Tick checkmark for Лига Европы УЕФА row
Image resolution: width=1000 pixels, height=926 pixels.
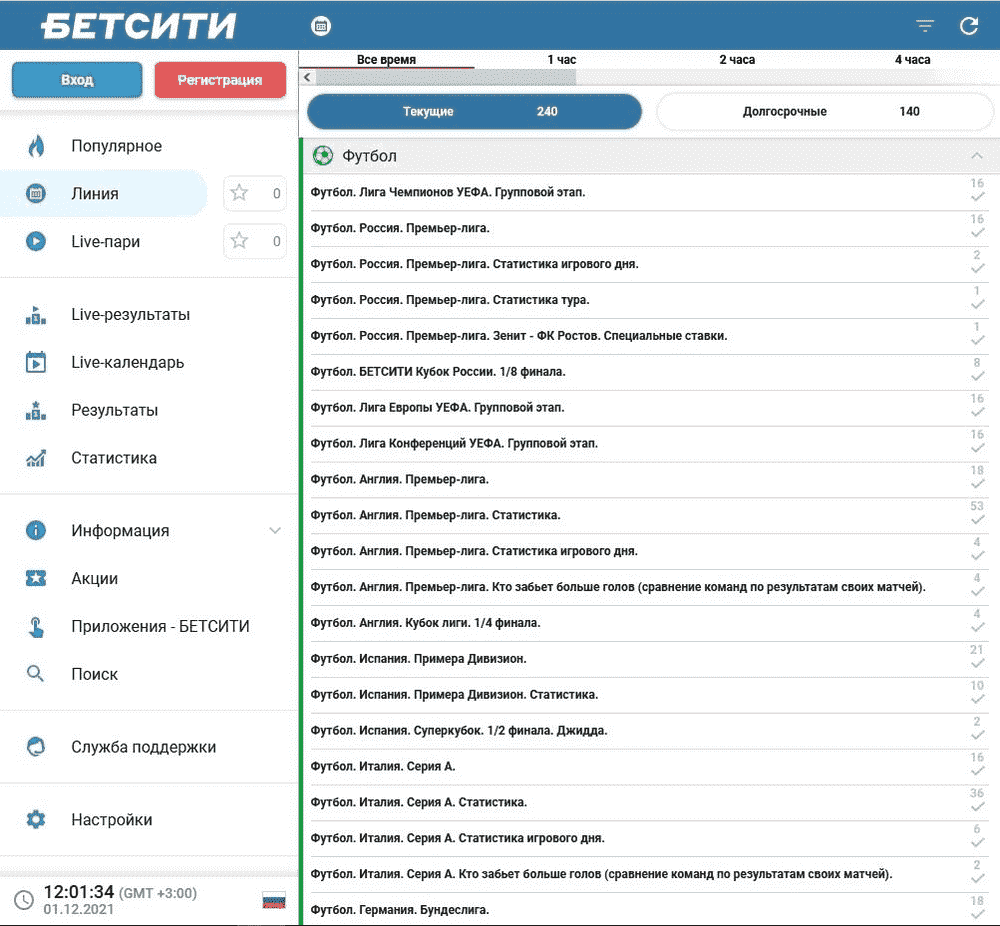977,413
